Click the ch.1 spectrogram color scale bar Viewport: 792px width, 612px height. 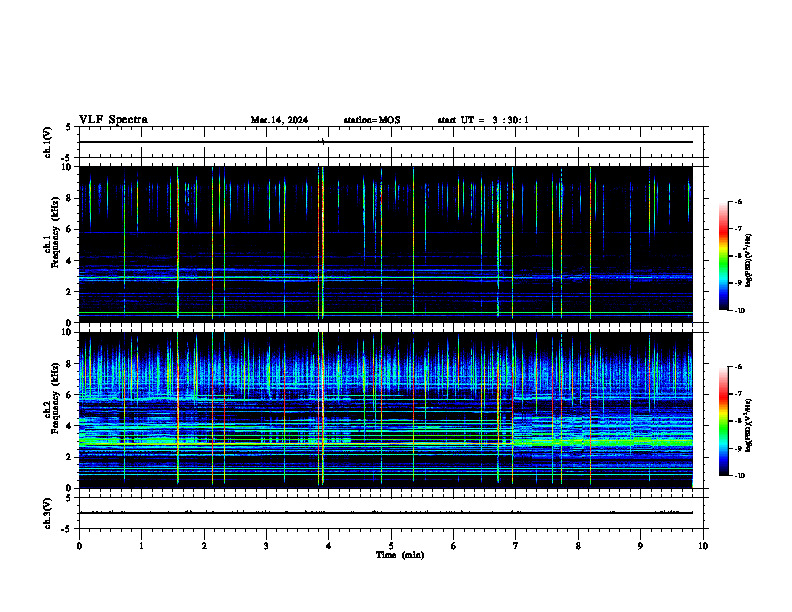tap(724, 256)
